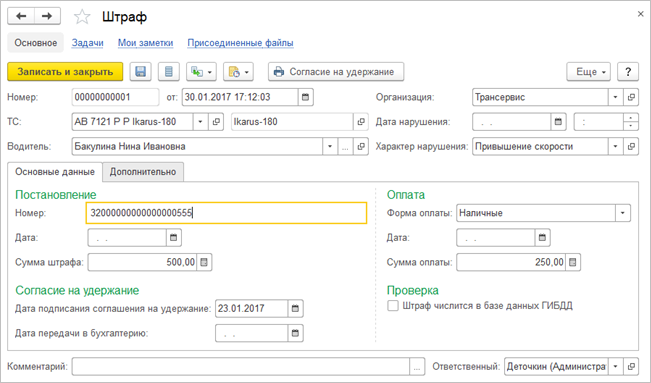Switch to the Дополнительно tab

[x=143, y=172]
